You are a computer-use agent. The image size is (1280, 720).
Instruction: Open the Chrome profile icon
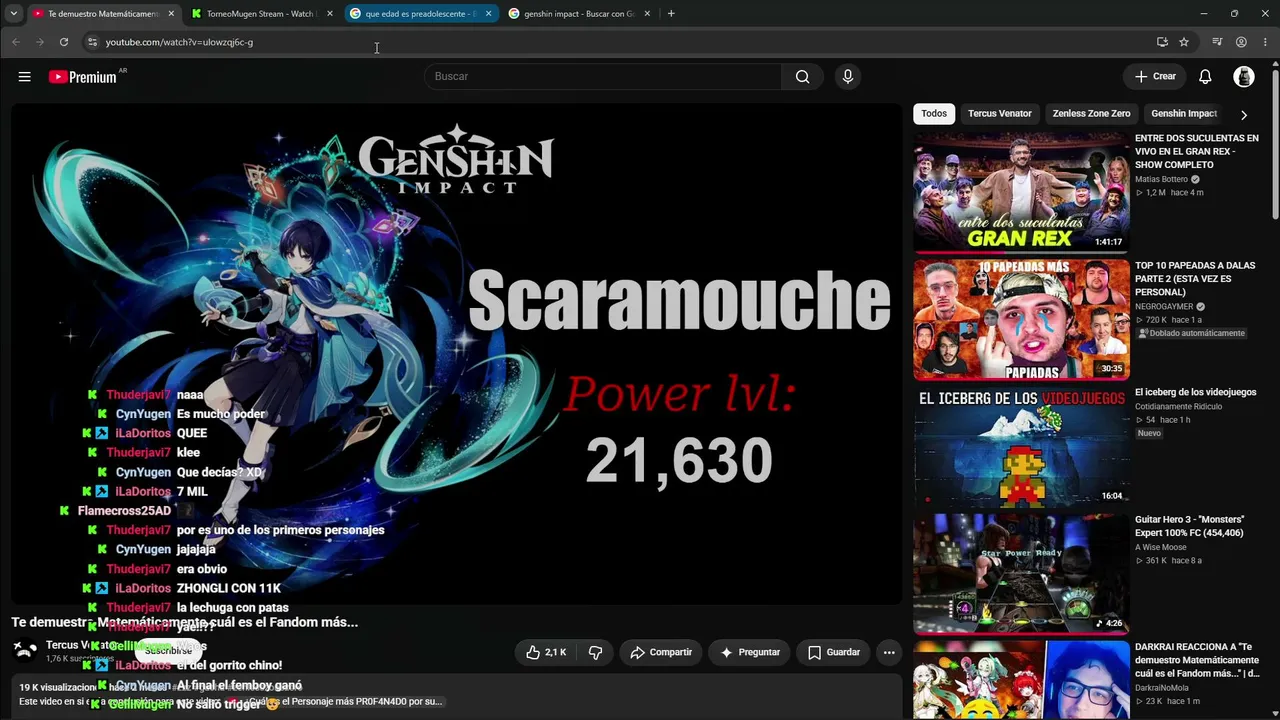pyautogui.click(x=1241, y=42)
